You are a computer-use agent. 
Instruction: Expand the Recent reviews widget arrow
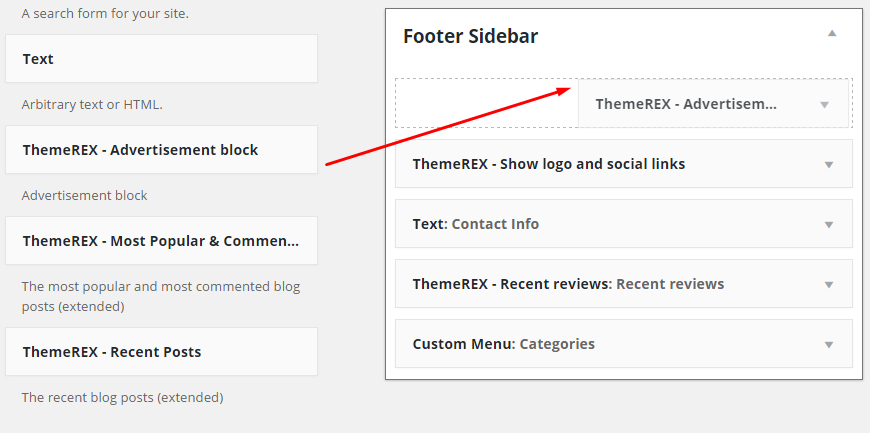click(829, 284)
